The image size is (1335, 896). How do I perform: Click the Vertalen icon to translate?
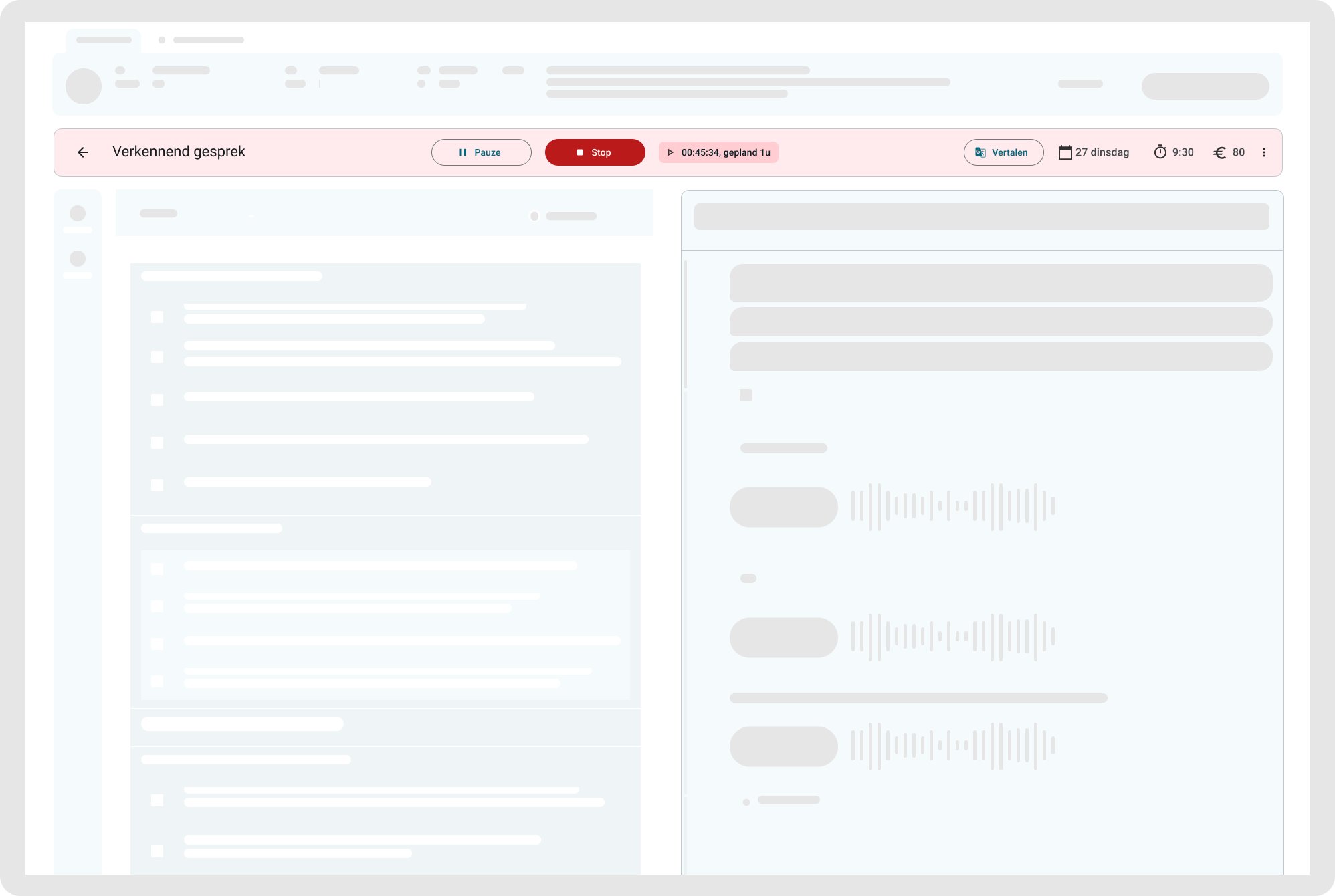tap(980, 152)
